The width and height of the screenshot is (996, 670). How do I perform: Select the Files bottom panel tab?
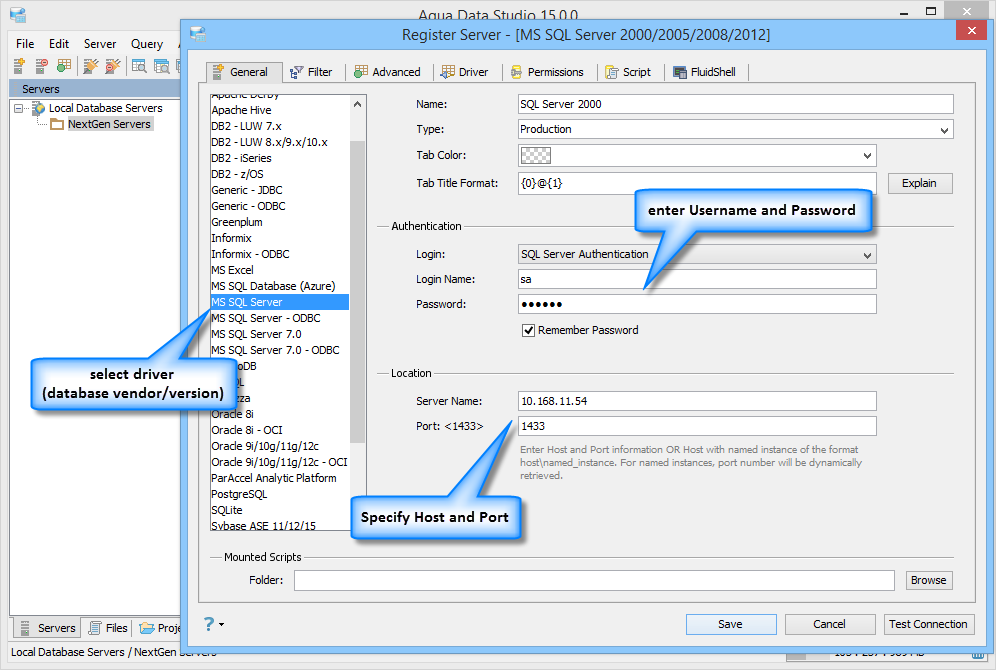(108, 628)
